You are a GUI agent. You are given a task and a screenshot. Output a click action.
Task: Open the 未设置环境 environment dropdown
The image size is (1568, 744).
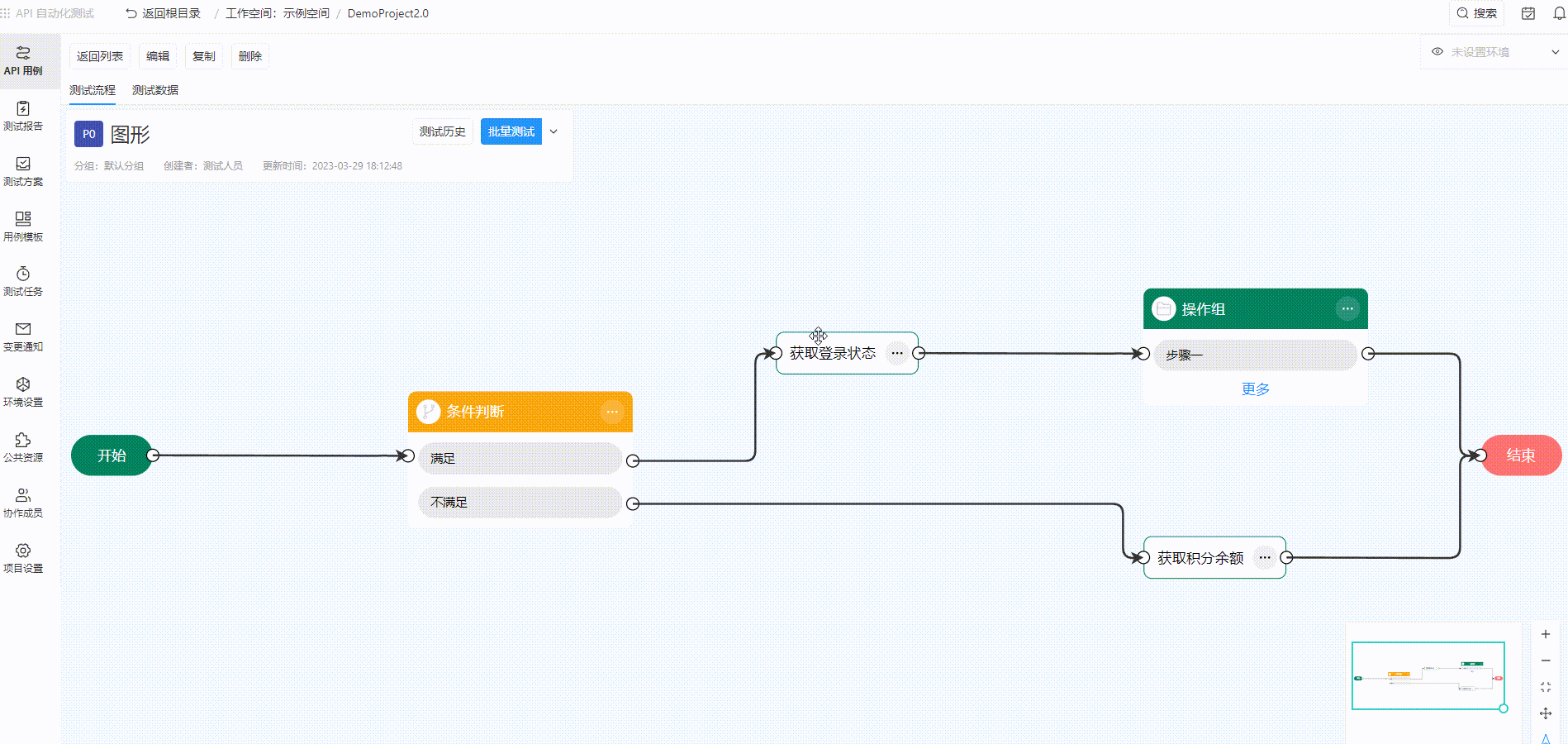1494,52
